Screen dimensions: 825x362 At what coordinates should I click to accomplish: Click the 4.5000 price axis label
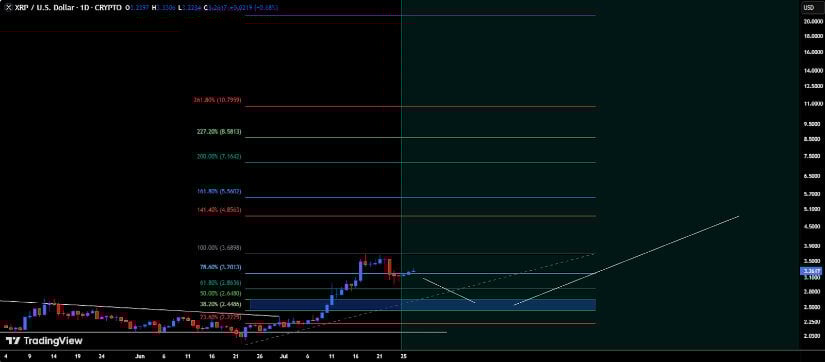click(x=812, y=226)
